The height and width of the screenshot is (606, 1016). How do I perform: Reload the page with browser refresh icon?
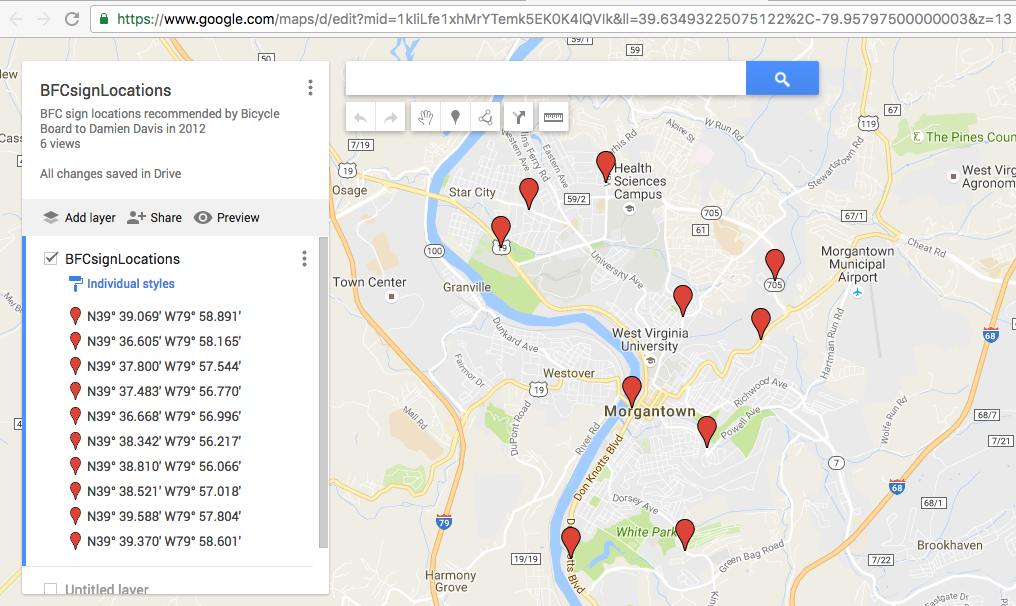tap(72, 18)
